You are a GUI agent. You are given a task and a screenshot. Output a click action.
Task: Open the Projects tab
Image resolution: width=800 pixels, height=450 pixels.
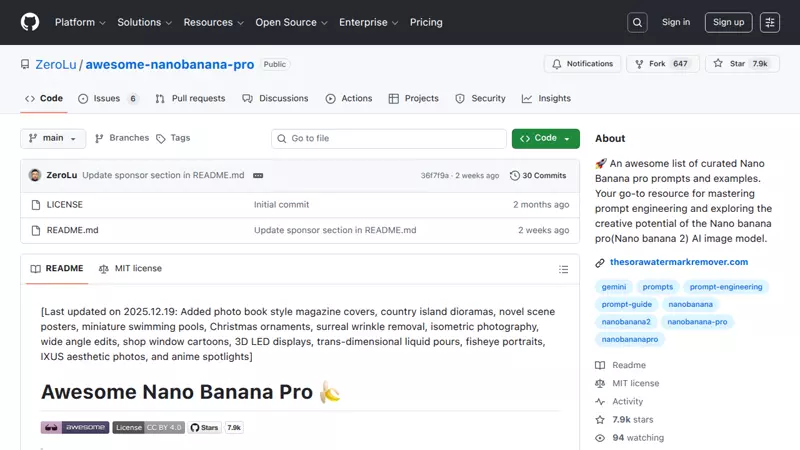(413, 98)
